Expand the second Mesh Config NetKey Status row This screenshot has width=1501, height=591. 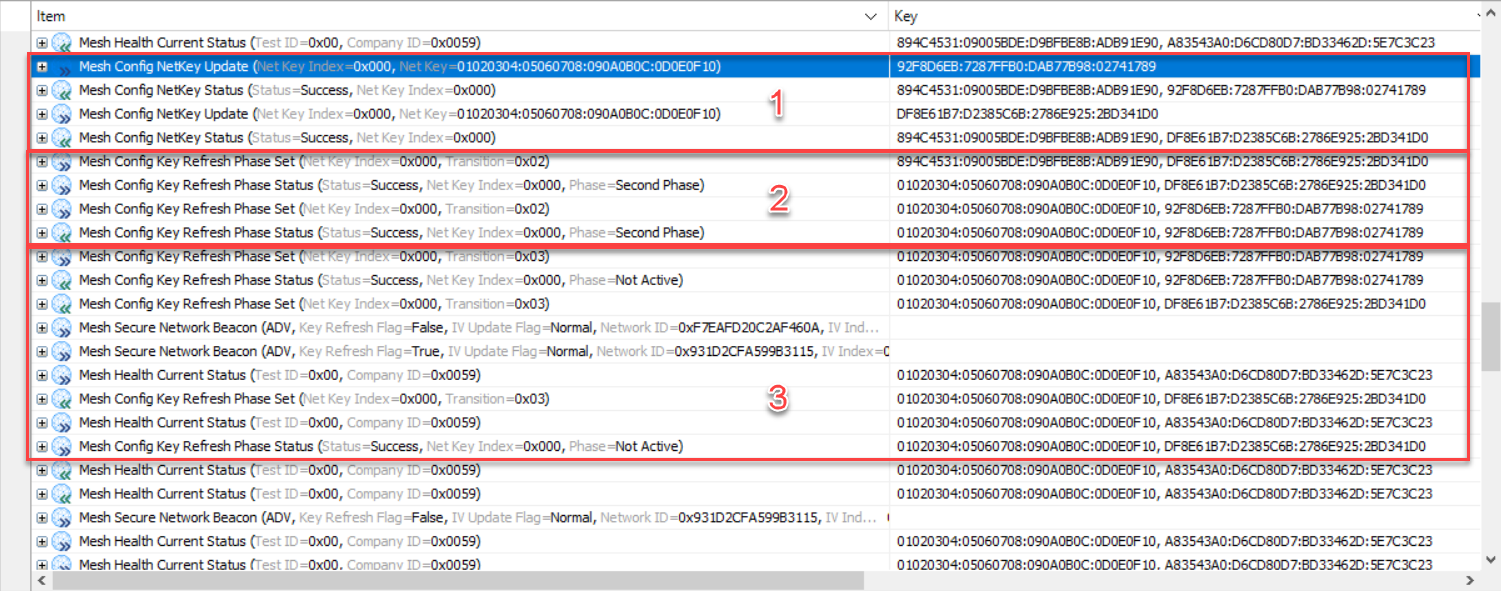point(42,138)
